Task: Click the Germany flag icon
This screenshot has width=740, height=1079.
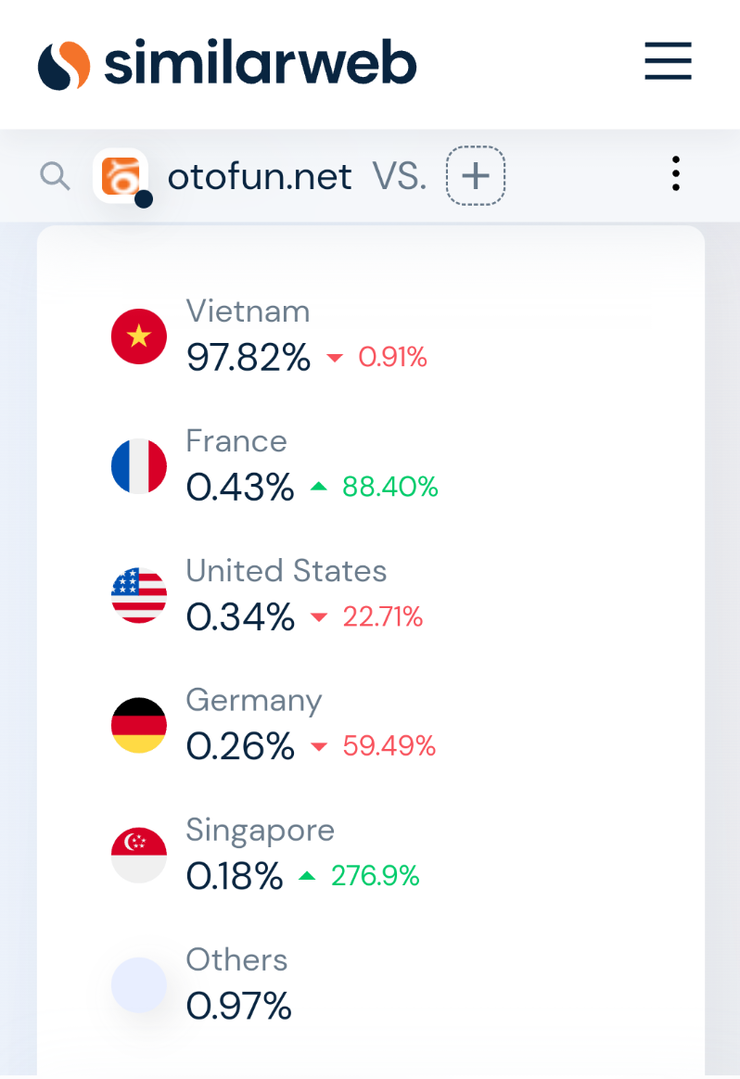Action: [x=139, y=725]
